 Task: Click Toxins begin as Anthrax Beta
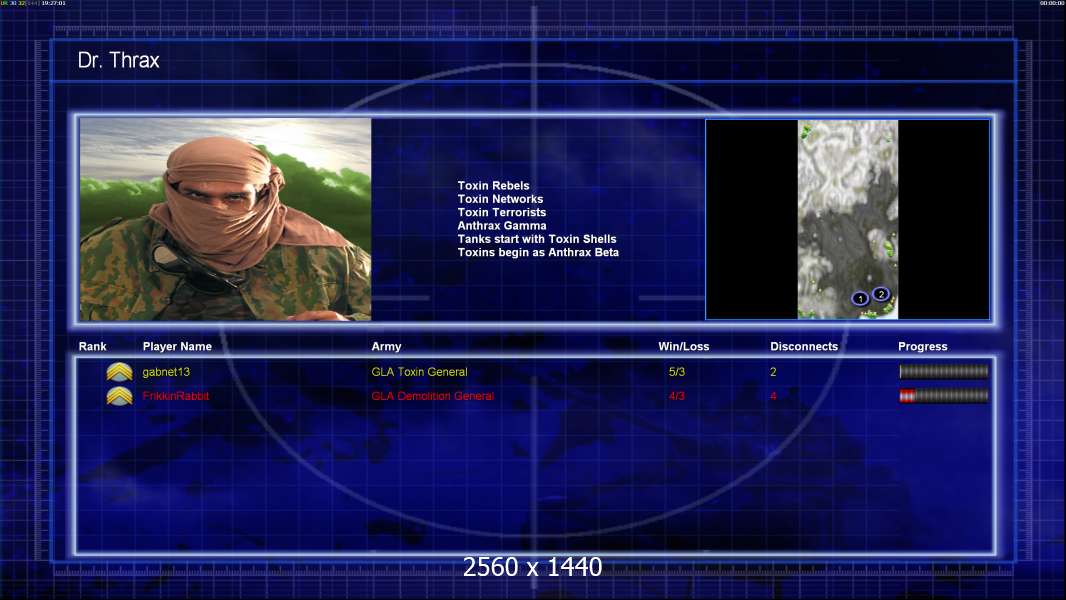click(538, 252)
